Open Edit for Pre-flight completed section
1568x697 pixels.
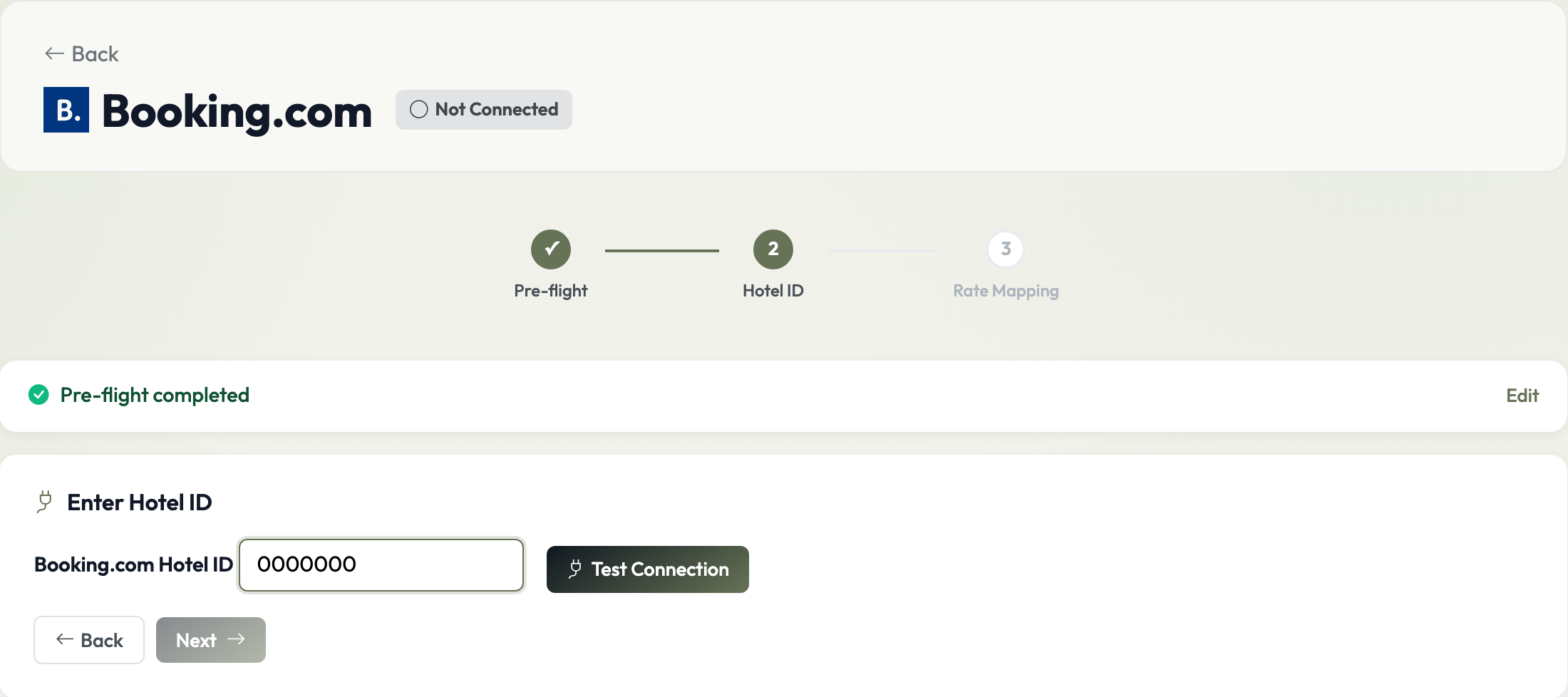[x=1522, y=396]
